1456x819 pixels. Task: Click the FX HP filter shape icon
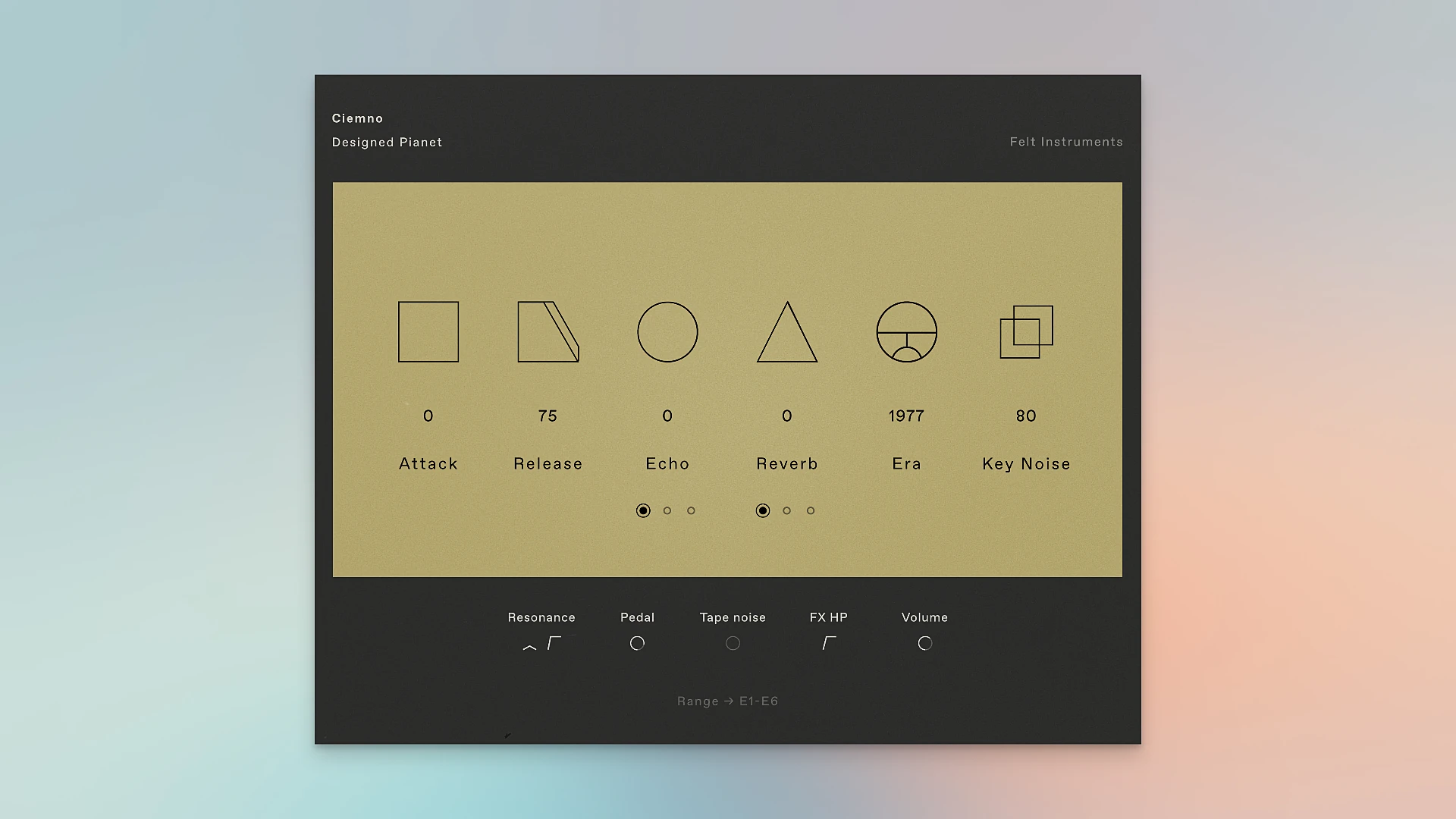[x=829, y=643]
